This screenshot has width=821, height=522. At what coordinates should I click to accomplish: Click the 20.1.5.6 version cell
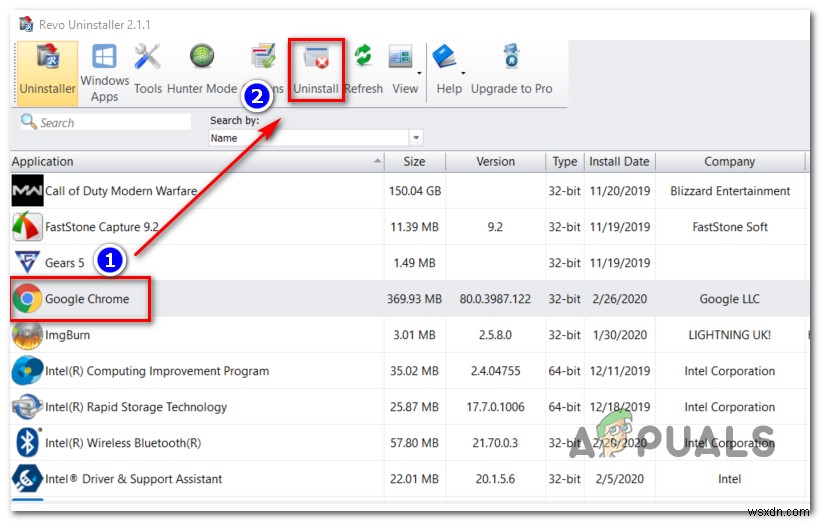coord(495,479)
